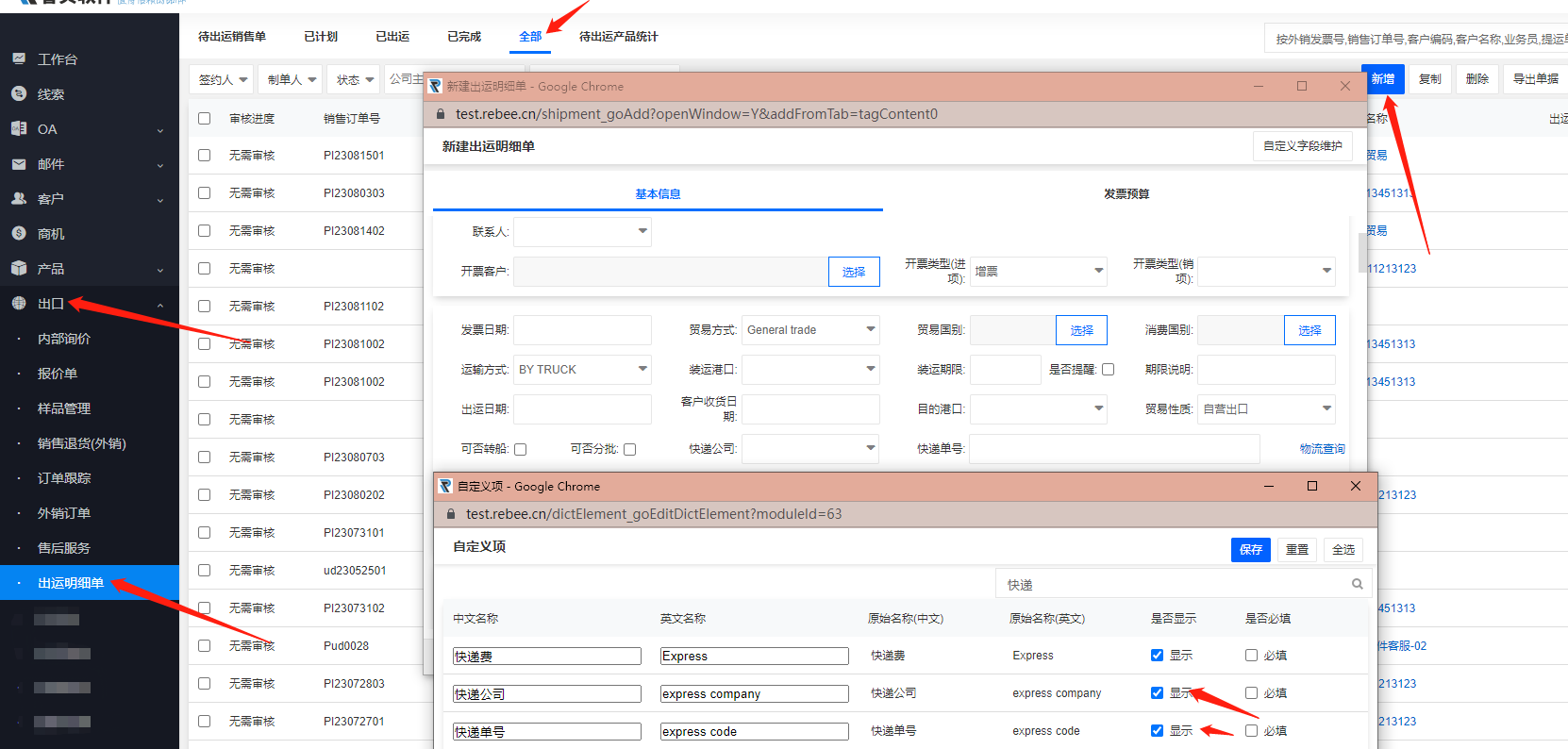This screenshot has width=1568, height=749.
Task: Click the app icon in 新建出运明细单 title bar
Action: 435,86
